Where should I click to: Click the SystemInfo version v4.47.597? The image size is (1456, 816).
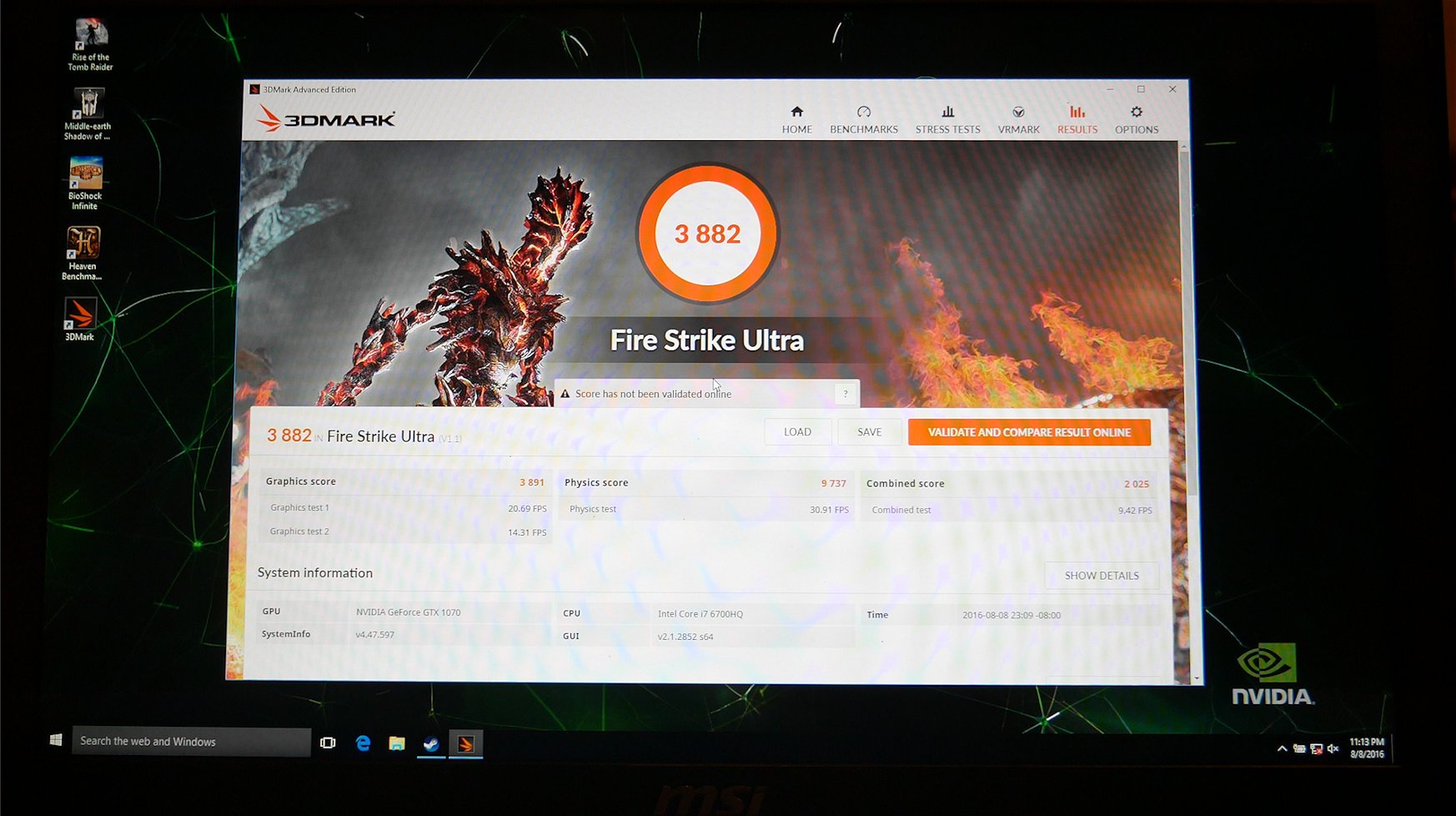374,635
